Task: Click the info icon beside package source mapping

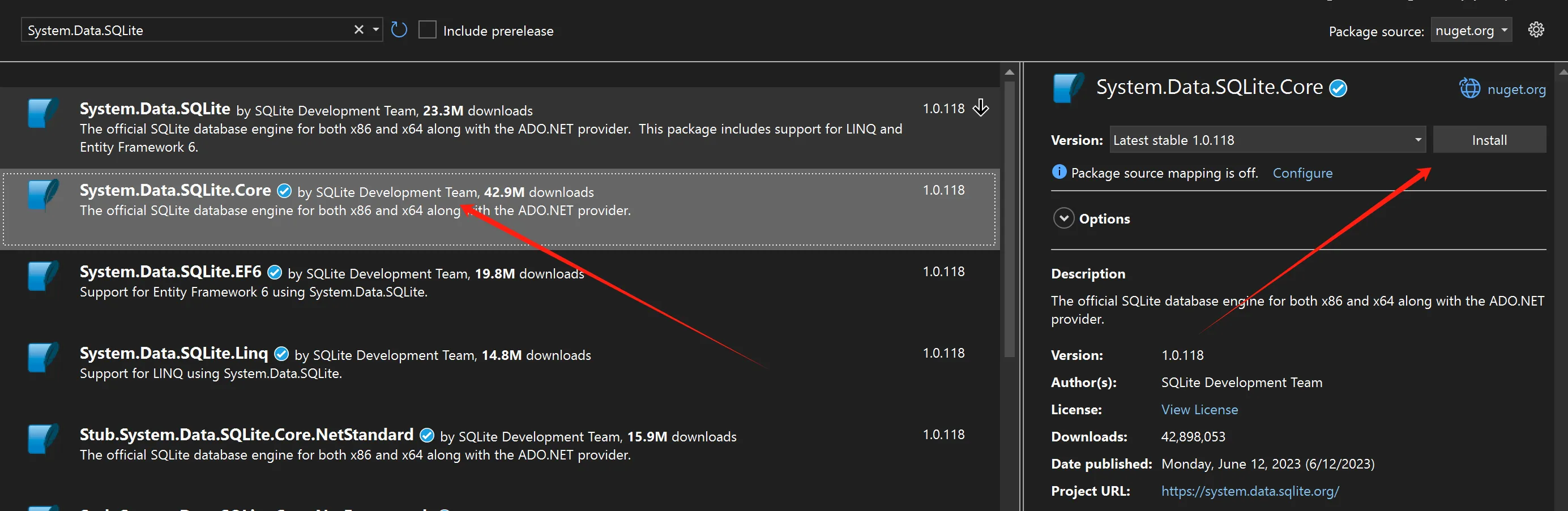Action: 1058,172
